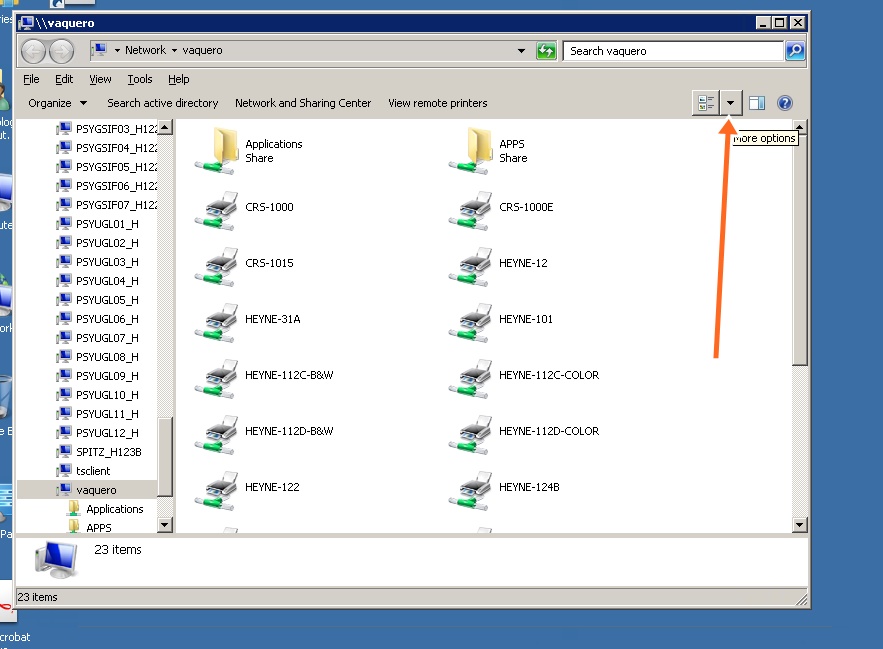Open the More options views dropdown
The height and width of the screenshot is (649, 883).
click(x=729, y=102)
